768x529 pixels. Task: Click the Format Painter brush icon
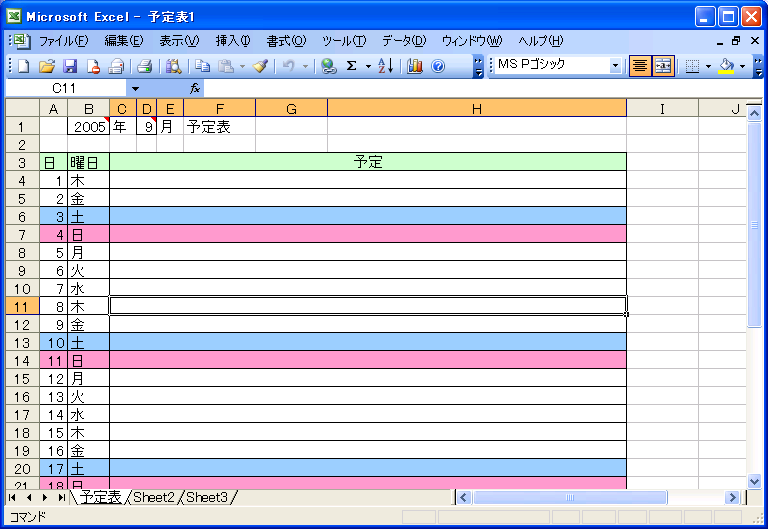[260, 66]
